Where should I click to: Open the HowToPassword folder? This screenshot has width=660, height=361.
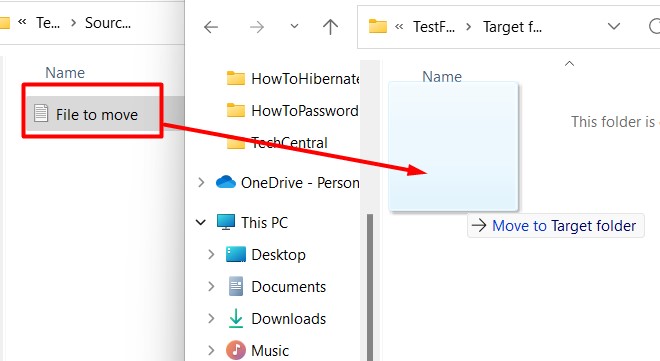[x=305, y=111]
